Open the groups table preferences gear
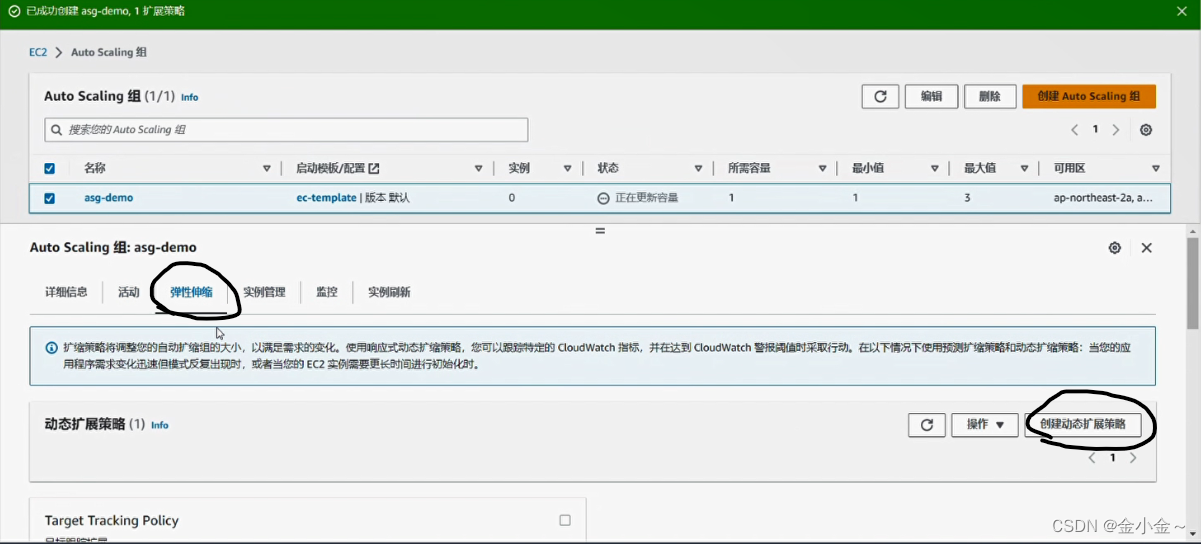Image resolution: width=1201 pixels, height=544 pixels. click(x=1146, y=130)
